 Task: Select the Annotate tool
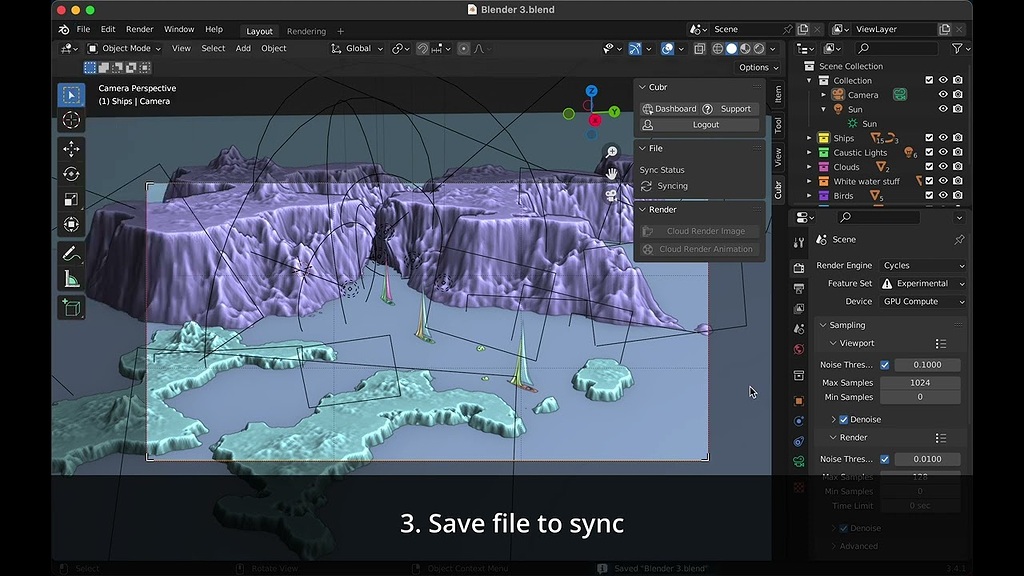pos(71,253)
